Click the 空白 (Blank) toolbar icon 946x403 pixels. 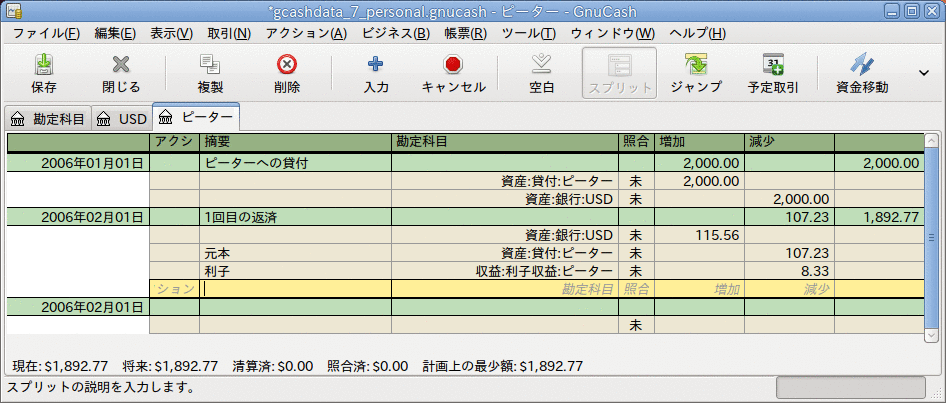pyautogui.click(x=541, y=74)
